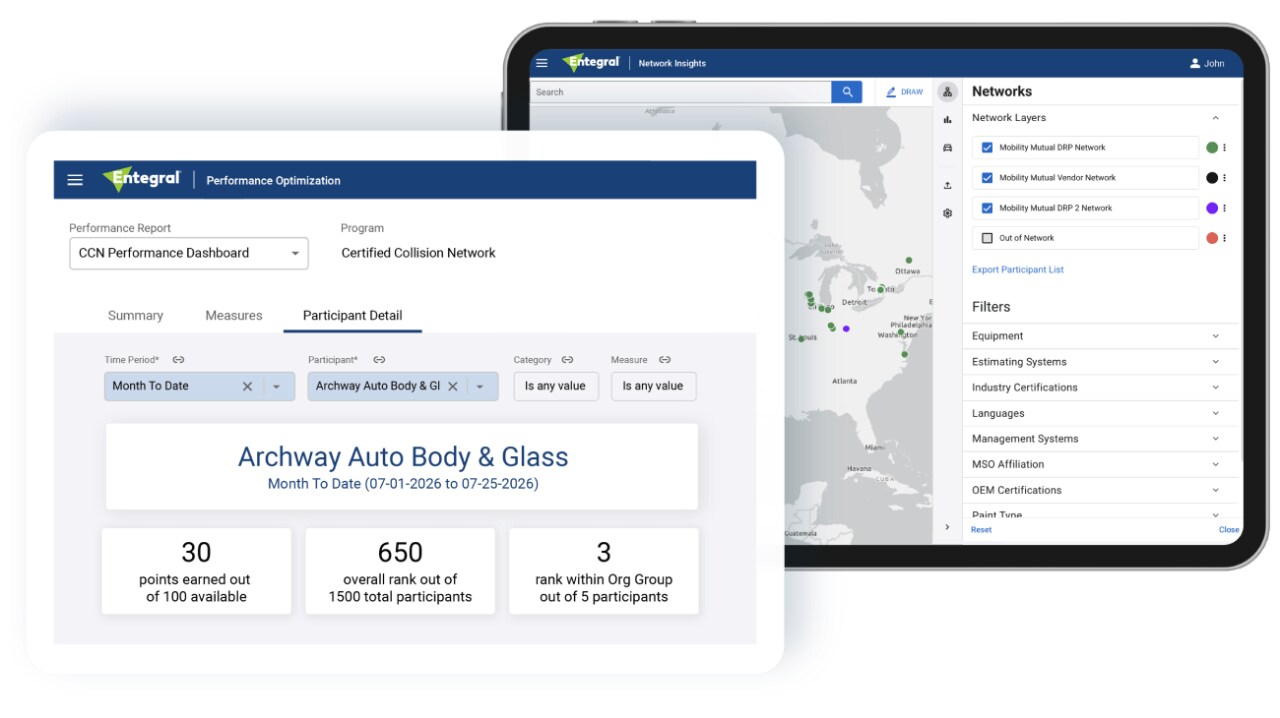Image resolution: width=1280 pixels, height=718 pixels.
Task: Click the Entegral logo in Network Insights header
Action: [x=591, y=62]
